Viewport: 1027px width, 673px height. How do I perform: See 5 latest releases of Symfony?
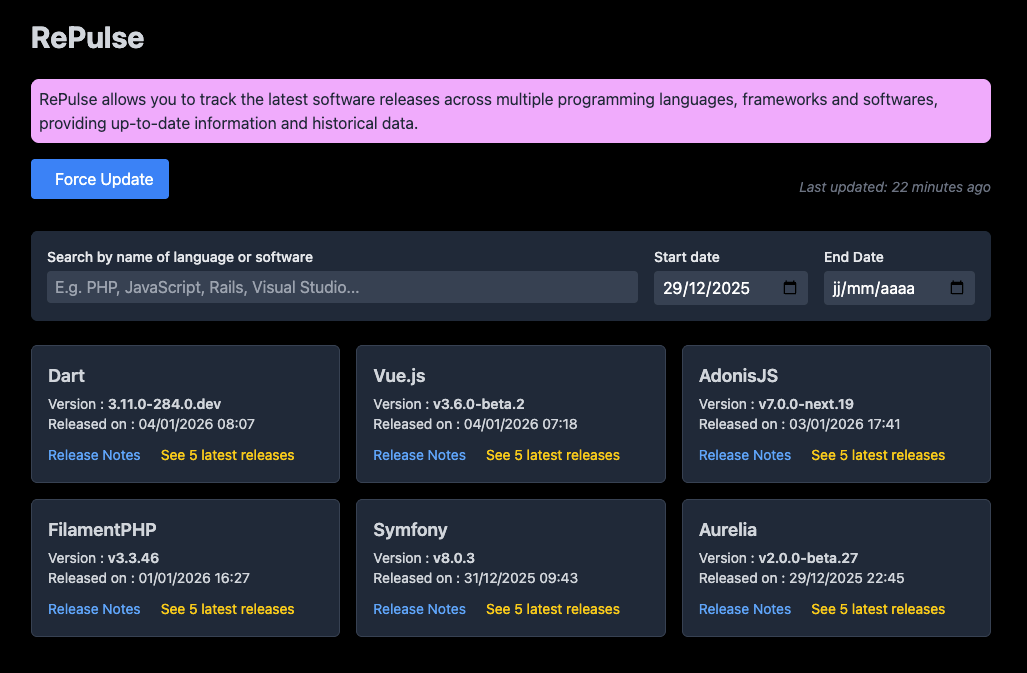click(553, 609)
